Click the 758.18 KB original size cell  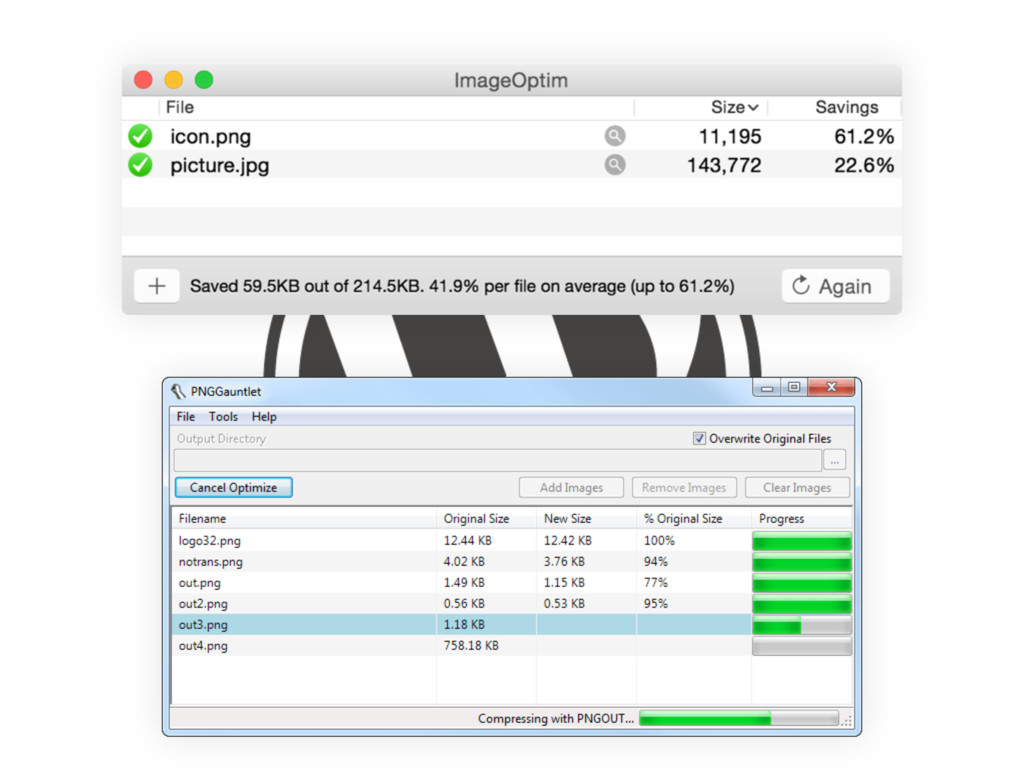[471, 645]
